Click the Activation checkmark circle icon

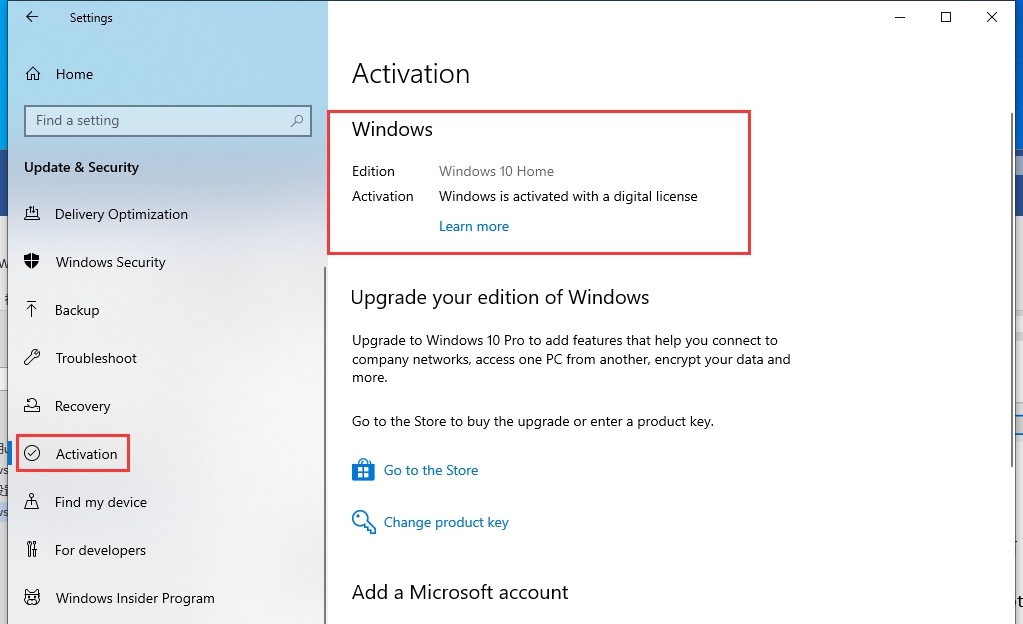click(x=32, y=454)
